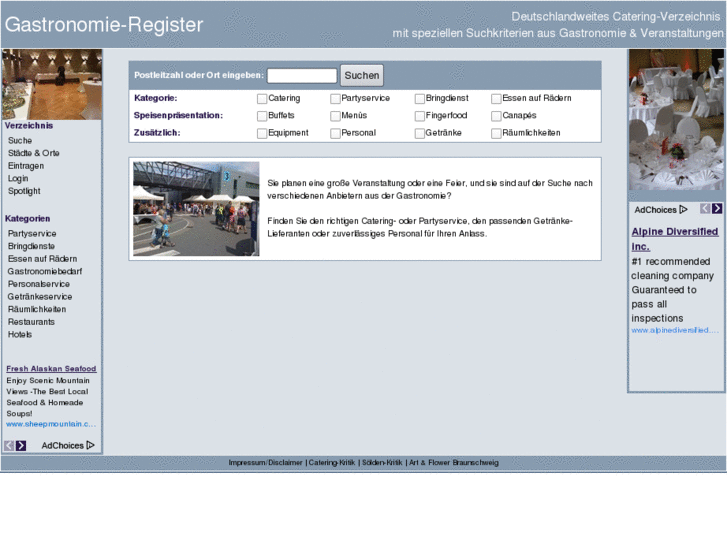Check the Bringdienst category
This screenshot has height=545, width=727.
[x=420, y=98]
